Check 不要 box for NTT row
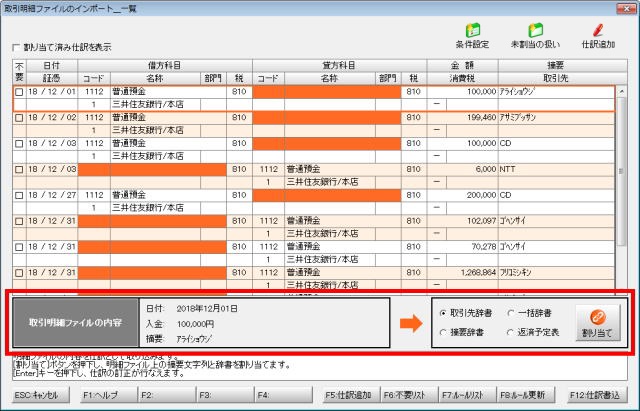Image resolution: width=640 pixels, height=411 pixels. coord(19,169)
